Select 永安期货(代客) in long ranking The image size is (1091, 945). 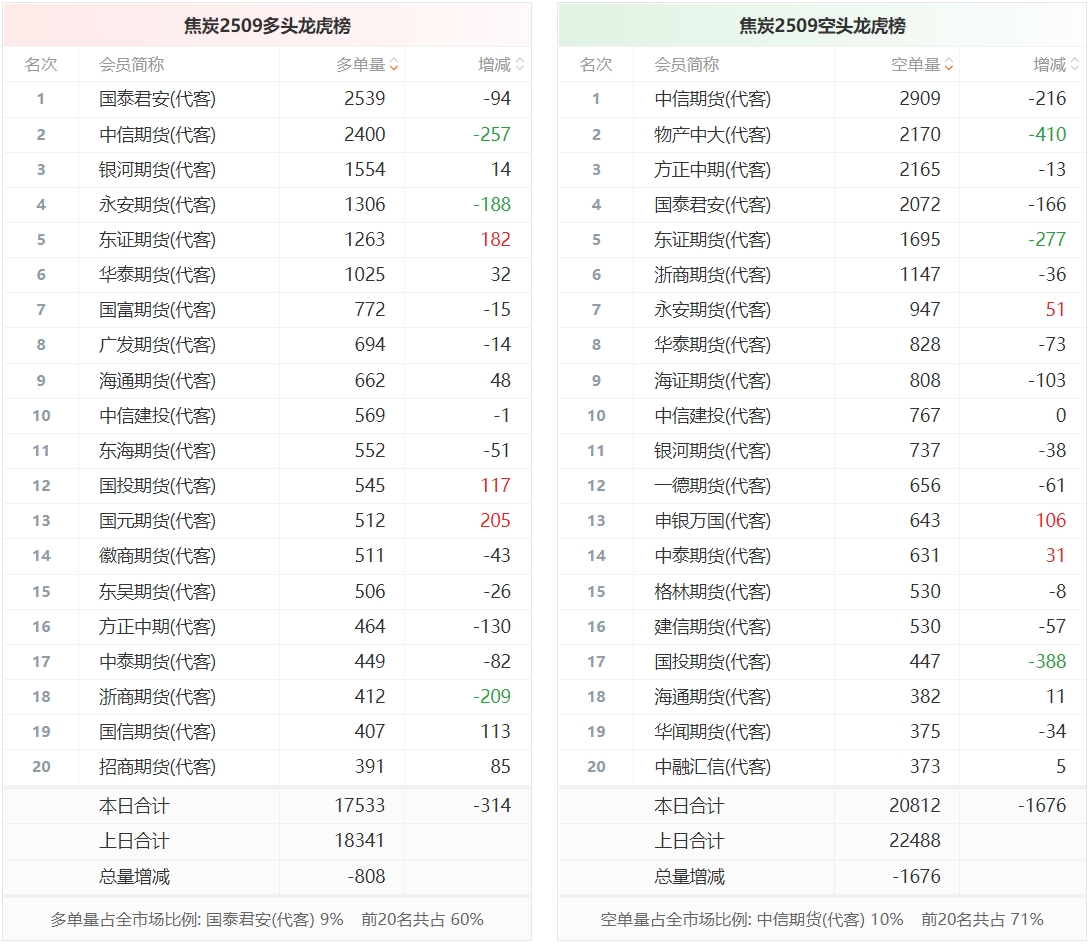157,205
